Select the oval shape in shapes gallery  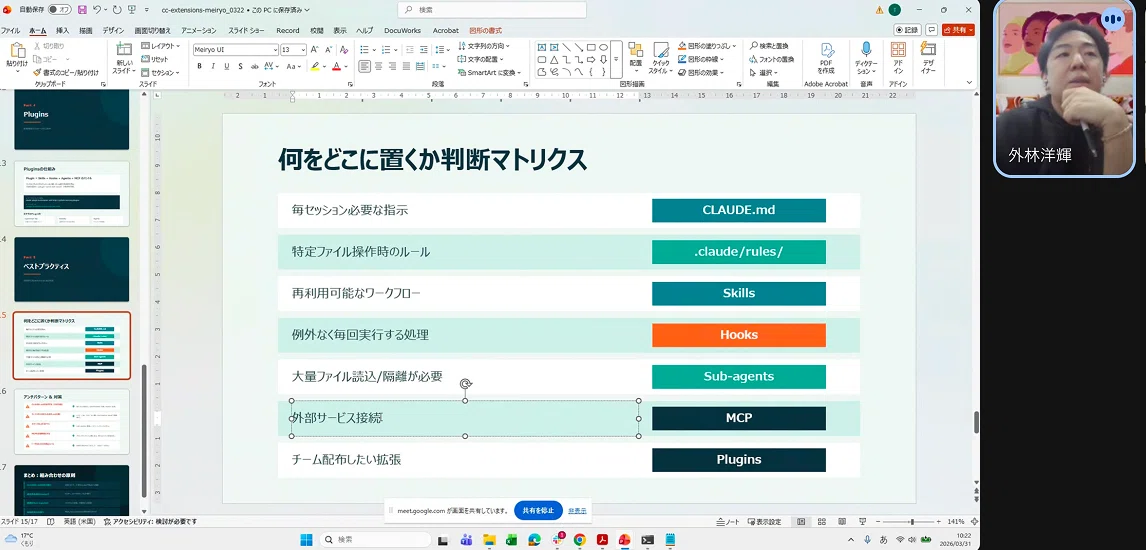tap(604, 47)
